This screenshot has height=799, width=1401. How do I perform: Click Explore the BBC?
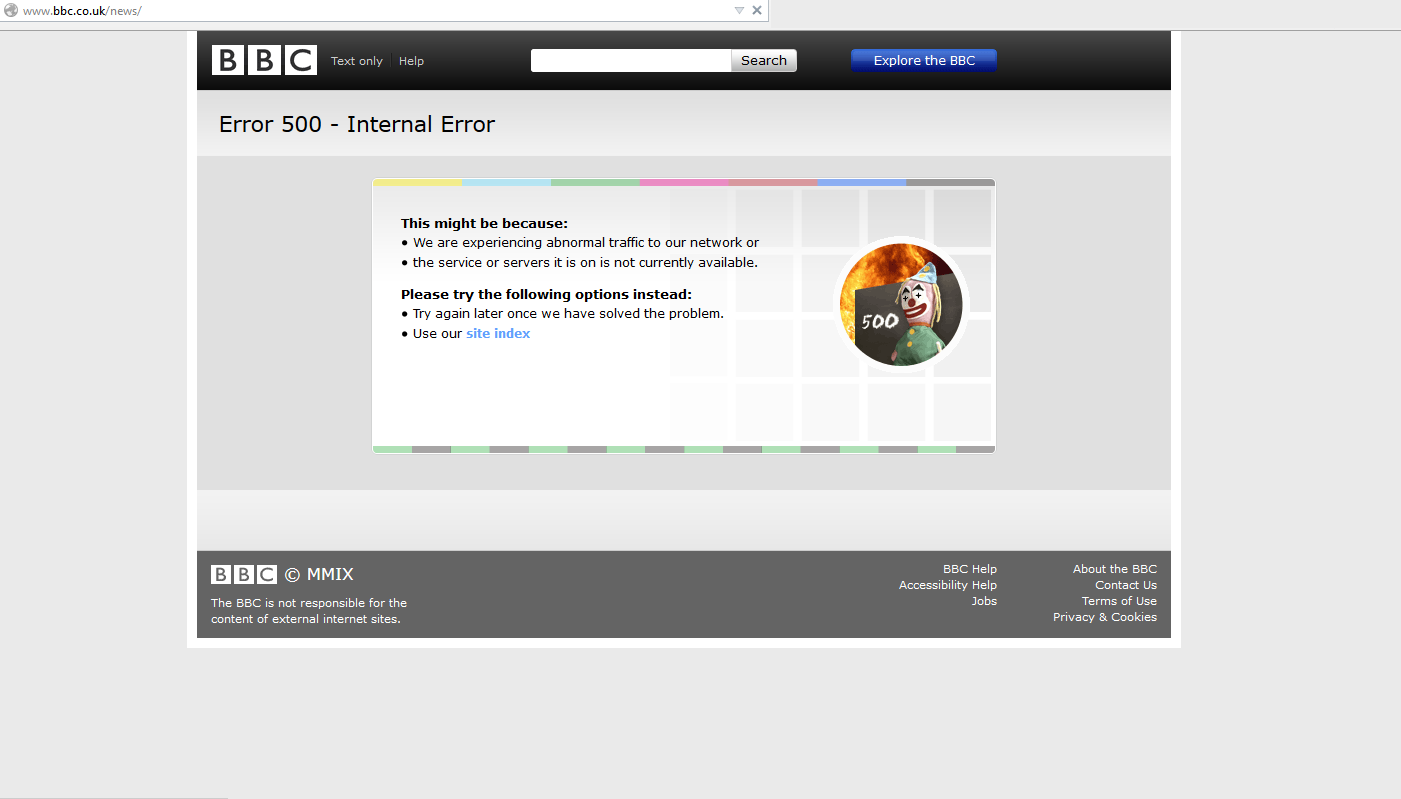(x=923, y=60)
